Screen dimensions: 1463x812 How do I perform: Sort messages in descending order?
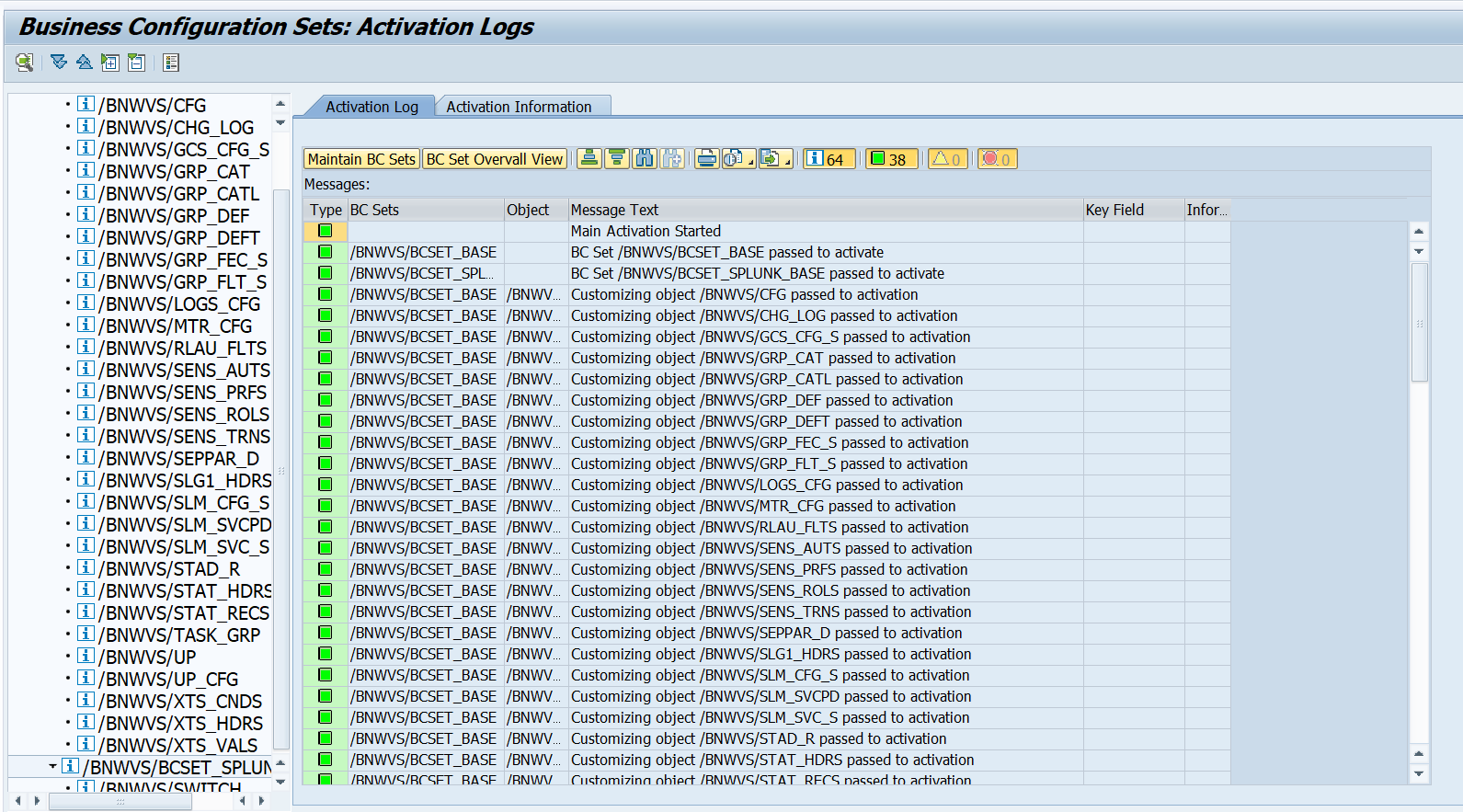617,159
